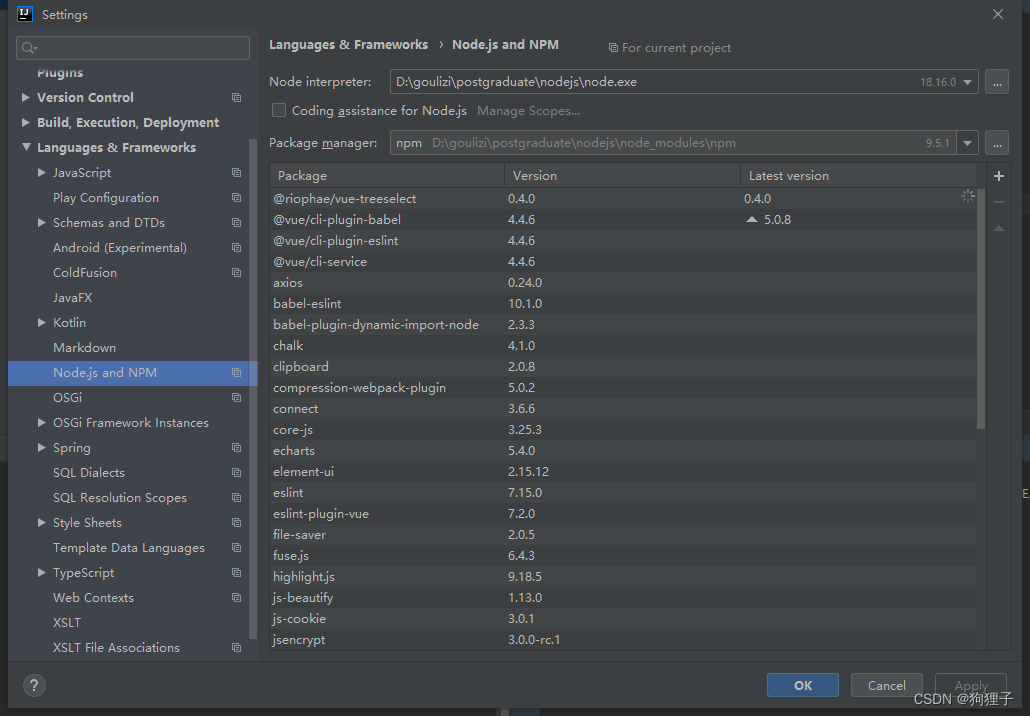Select the element-ui package row
The width and height of the screenshot is (1030, 716).
[623, 472]
